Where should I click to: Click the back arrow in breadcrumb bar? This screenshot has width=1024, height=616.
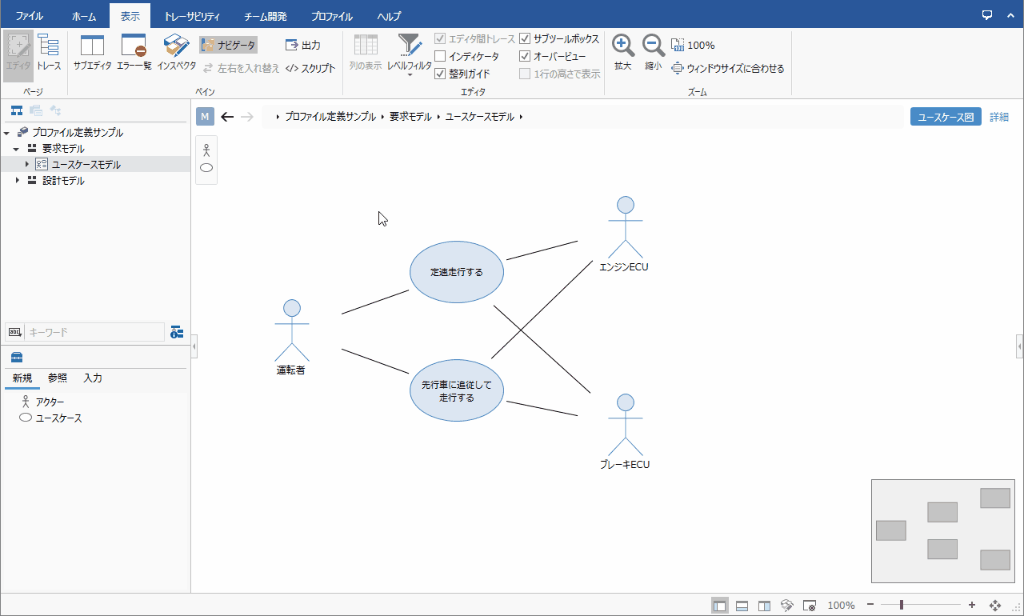pyautogui.click(x=227, y=117)
